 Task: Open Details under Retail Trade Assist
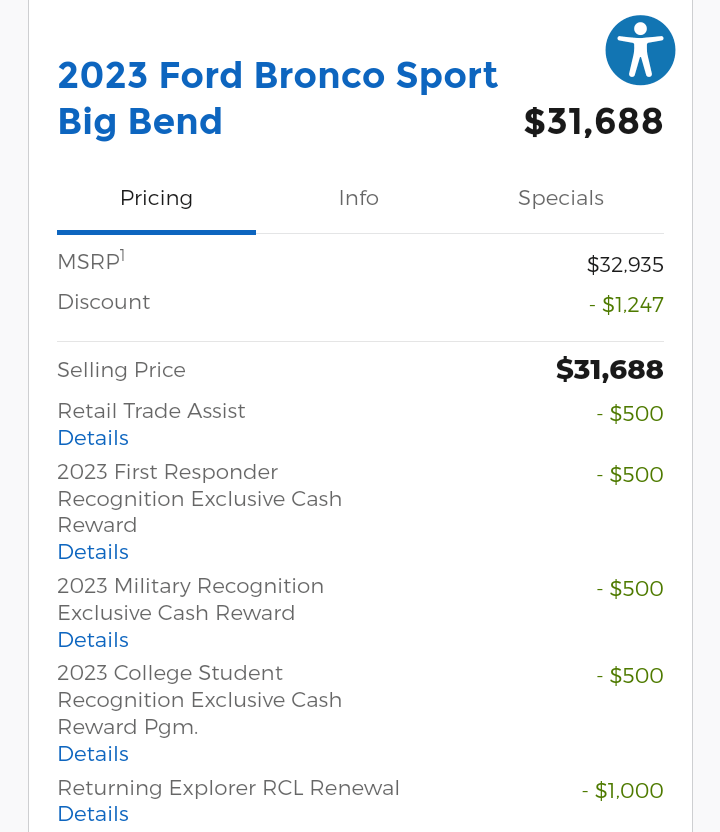(x=93, y=438)
